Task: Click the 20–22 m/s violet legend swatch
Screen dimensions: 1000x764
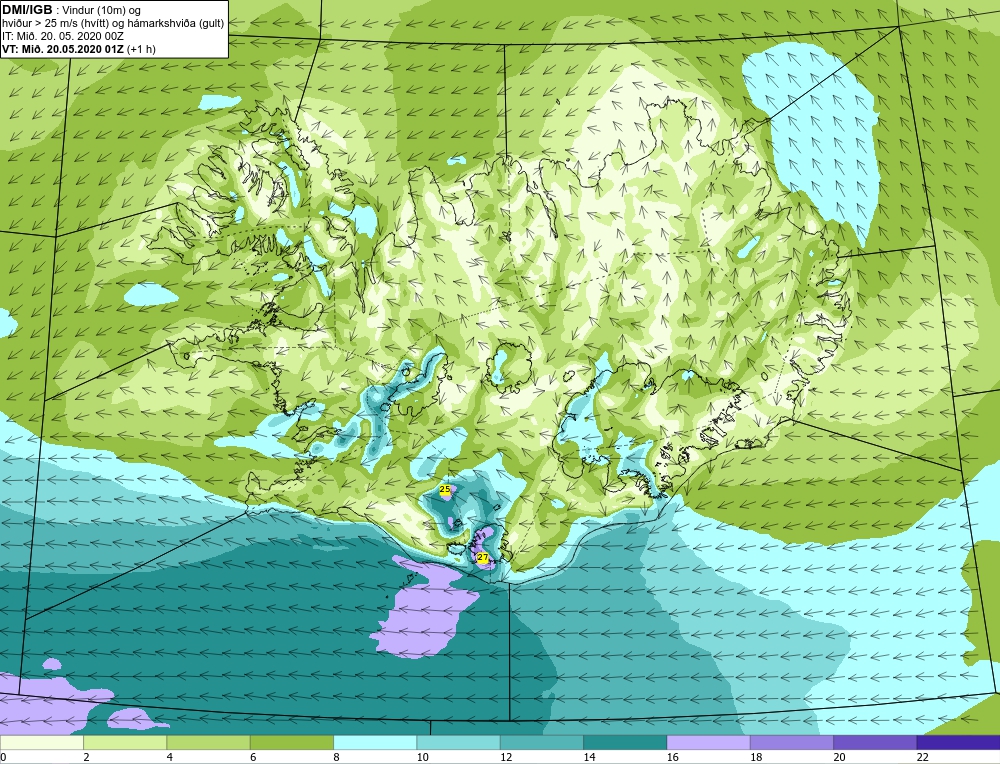Action: tap(875, 742)
